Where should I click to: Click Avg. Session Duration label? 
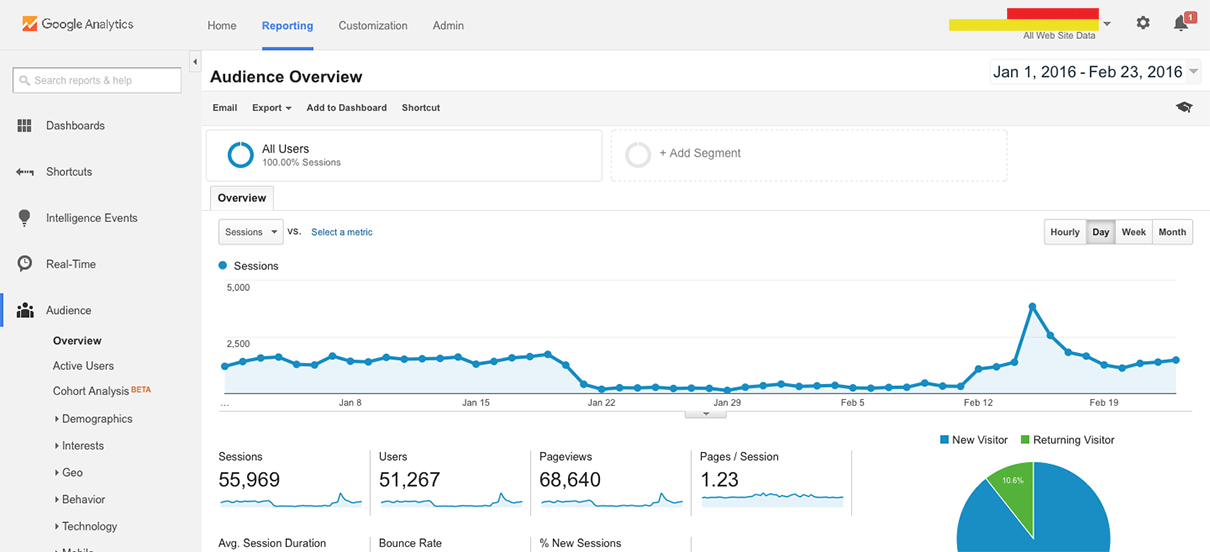(x=272, y=543)
